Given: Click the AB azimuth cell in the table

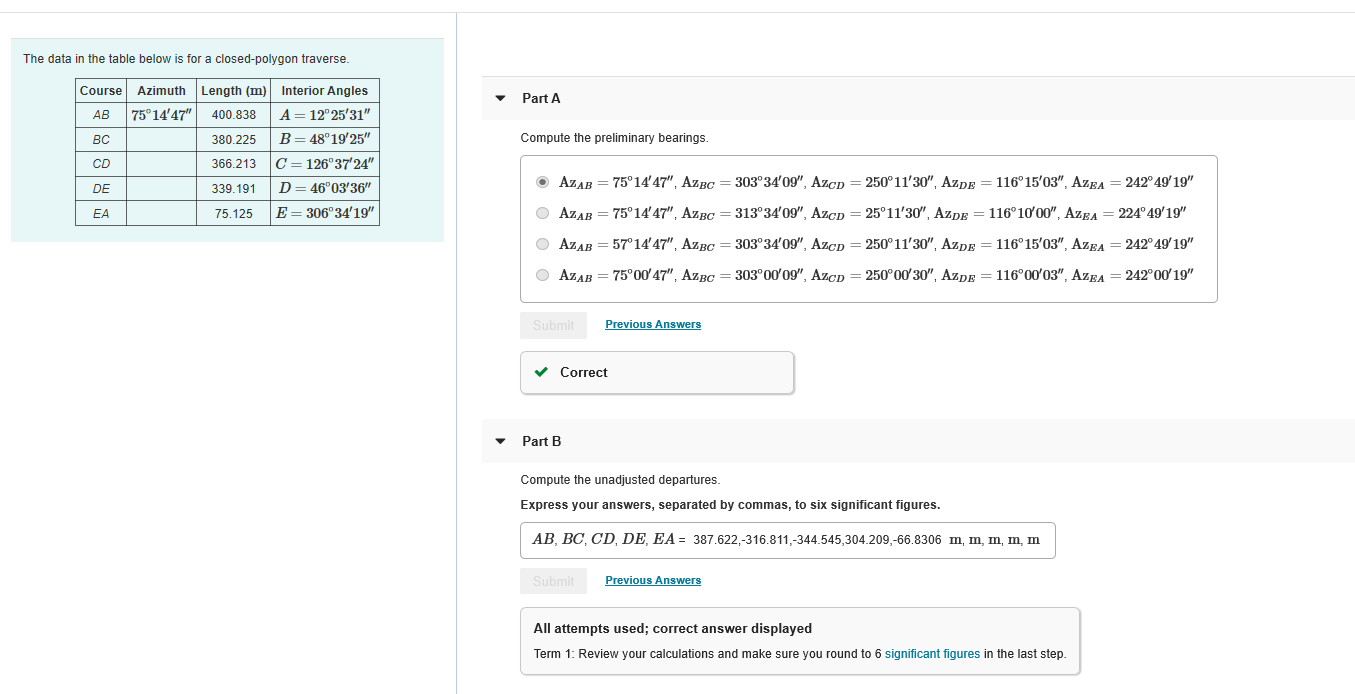Looking at the screenshot, I should 160,114.
